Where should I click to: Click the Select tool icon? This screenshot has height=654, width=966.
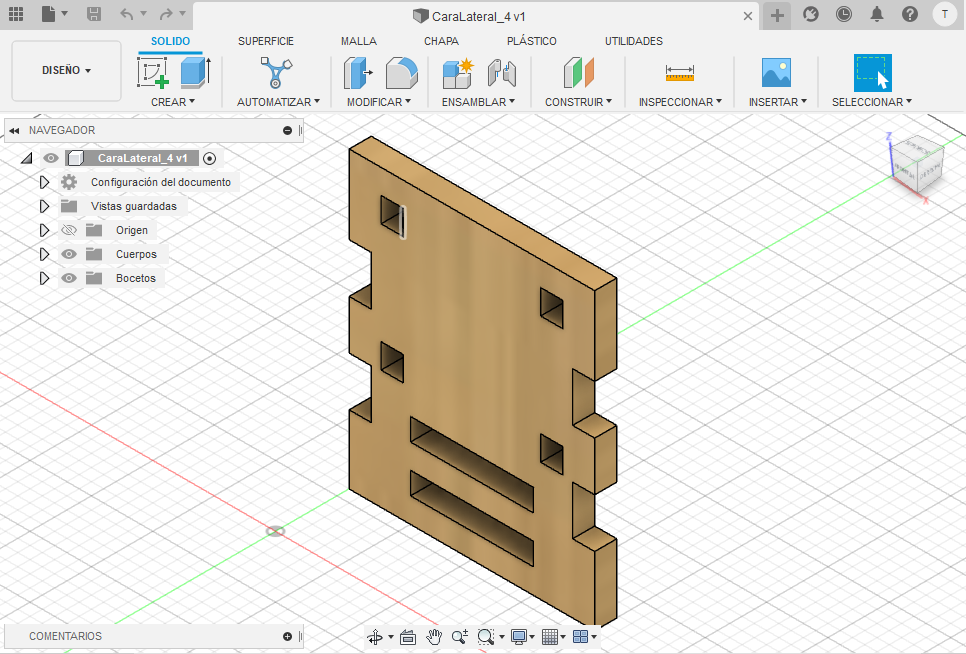872,73
